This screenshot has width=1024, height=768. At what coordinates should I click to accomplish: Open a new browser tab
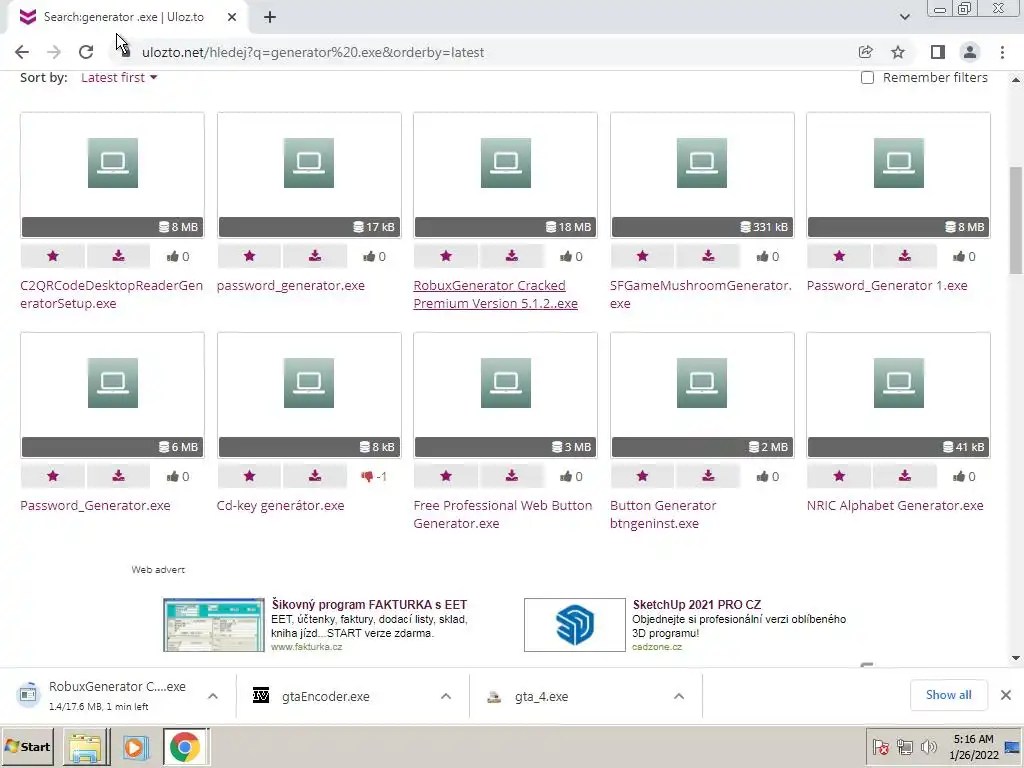[270, 17]
